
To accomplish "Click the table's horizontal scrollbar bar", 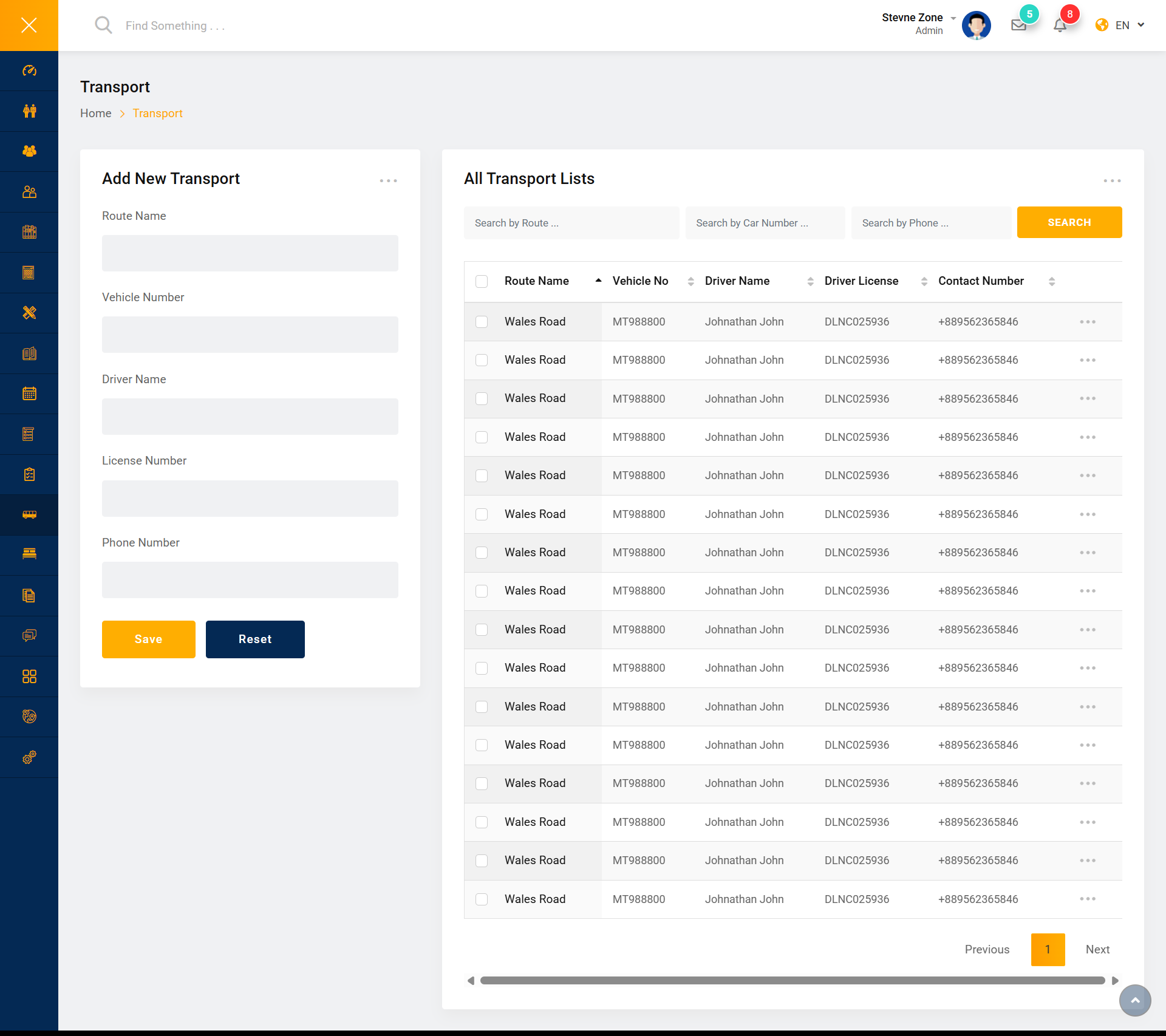I will 793,981.
